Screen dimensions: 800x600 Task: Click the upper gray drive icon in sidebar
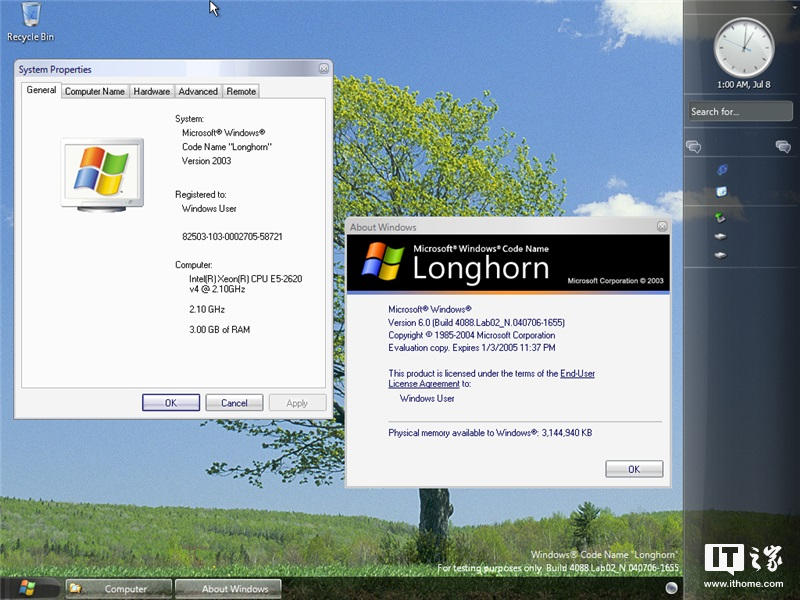[720, 236]
